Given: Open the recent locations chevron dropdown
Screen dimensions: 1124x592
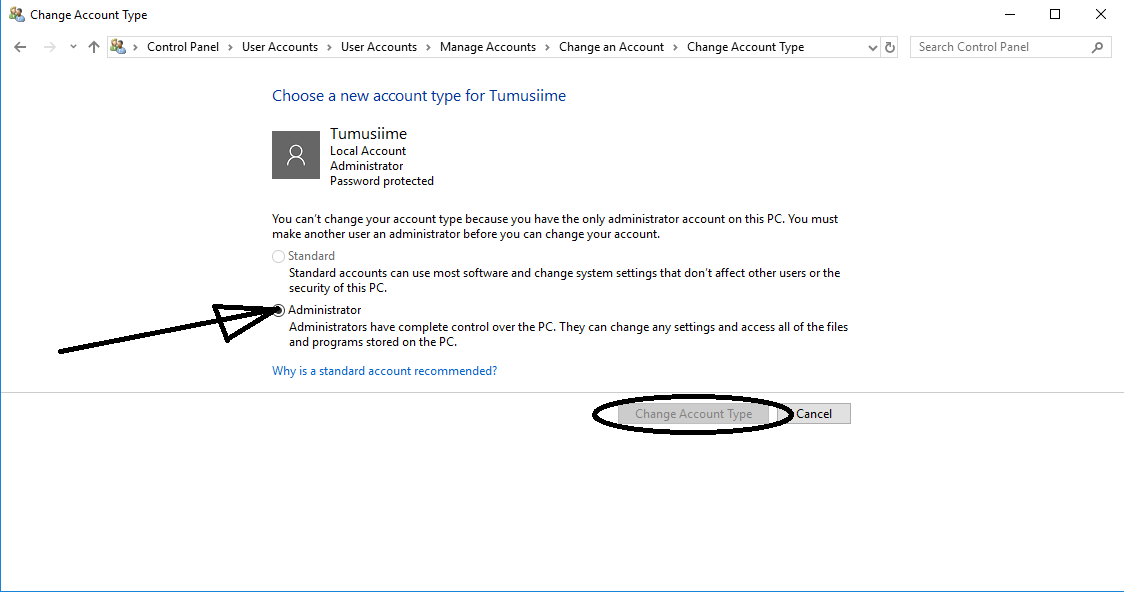Looking at the screenshot, I should click(71, 46).
